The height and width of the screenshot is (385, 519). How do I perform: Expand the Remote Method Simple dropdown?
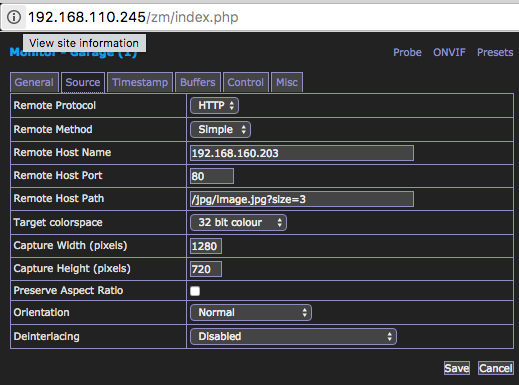pos(220,129)
